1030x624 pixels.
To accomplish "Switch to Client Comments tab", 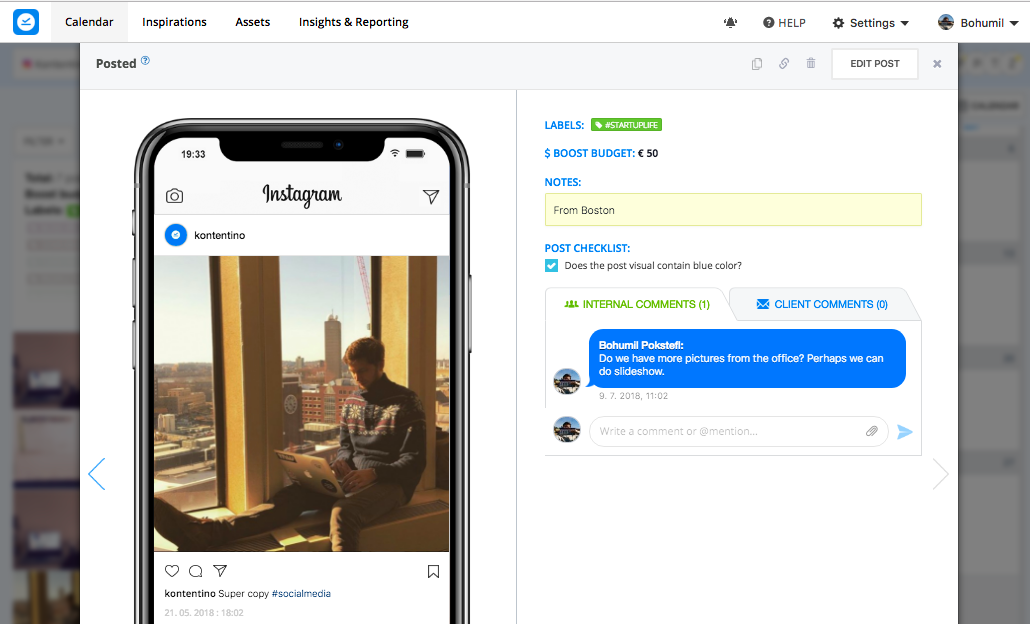I will click(x=822, y=304).
